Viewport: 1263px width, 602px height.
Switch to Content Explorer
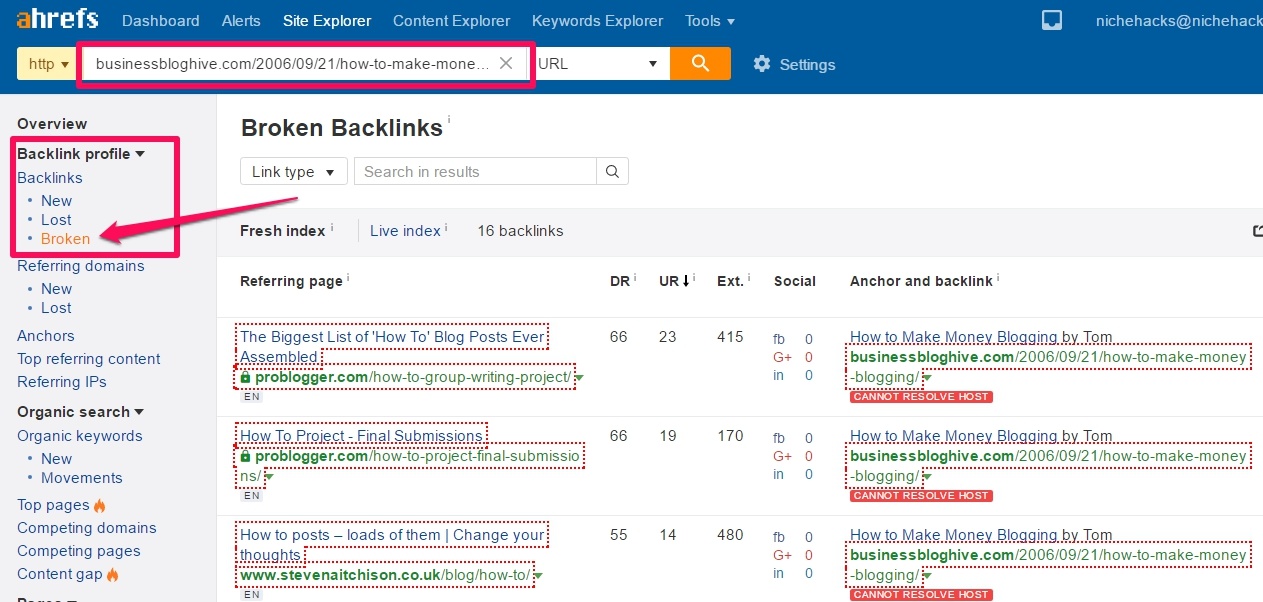pyautogui.click(x=451, y=20)
